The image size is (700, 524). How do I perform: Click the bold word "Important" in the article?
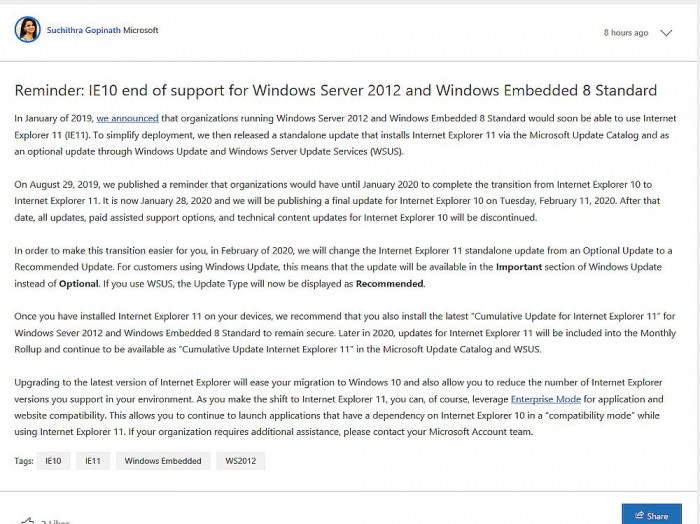click(521, 267)
